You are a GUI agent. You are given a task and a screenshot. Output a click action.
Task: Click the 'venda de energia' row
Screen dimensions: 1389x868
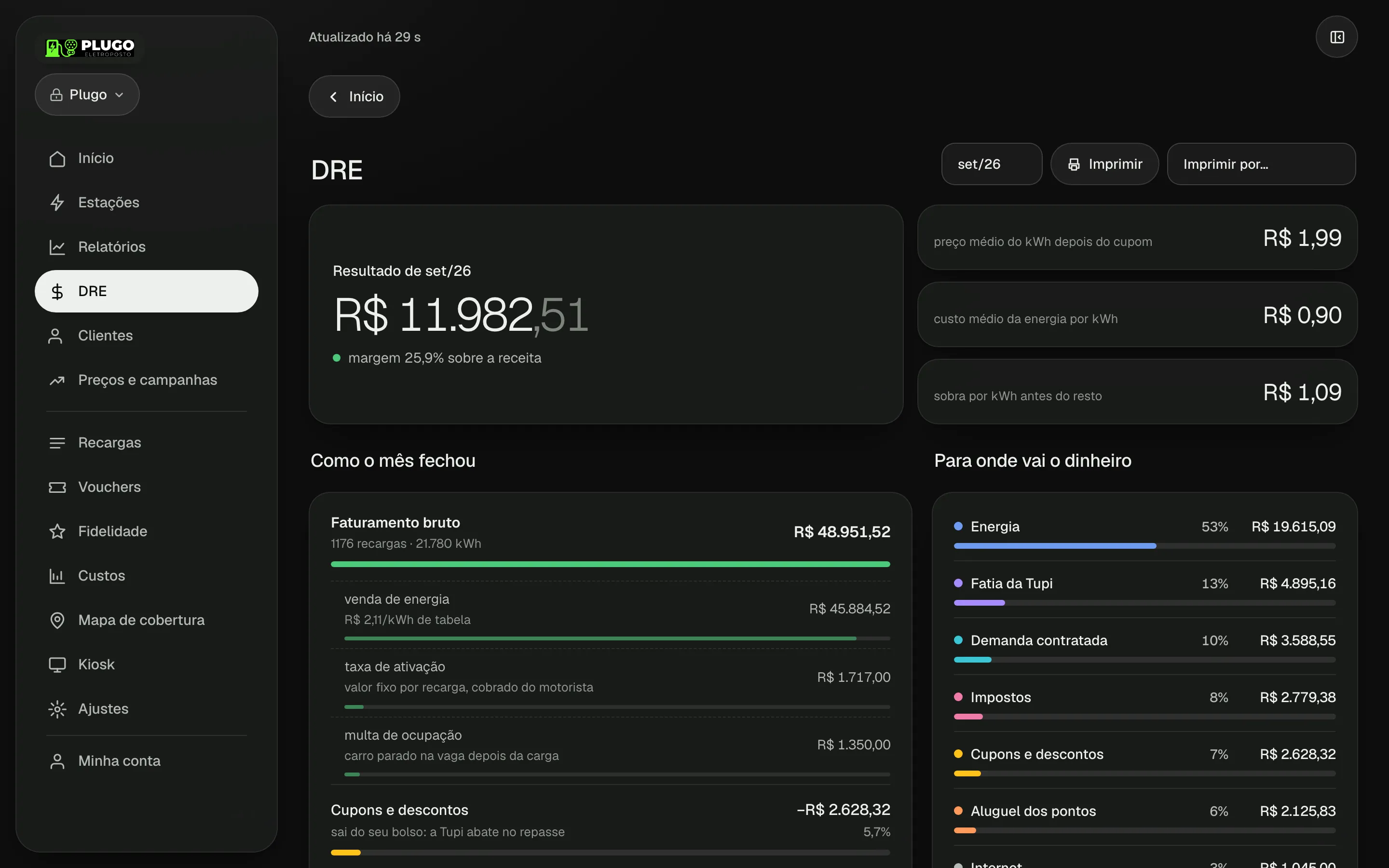pyautogui.click(x=610, y=615)
